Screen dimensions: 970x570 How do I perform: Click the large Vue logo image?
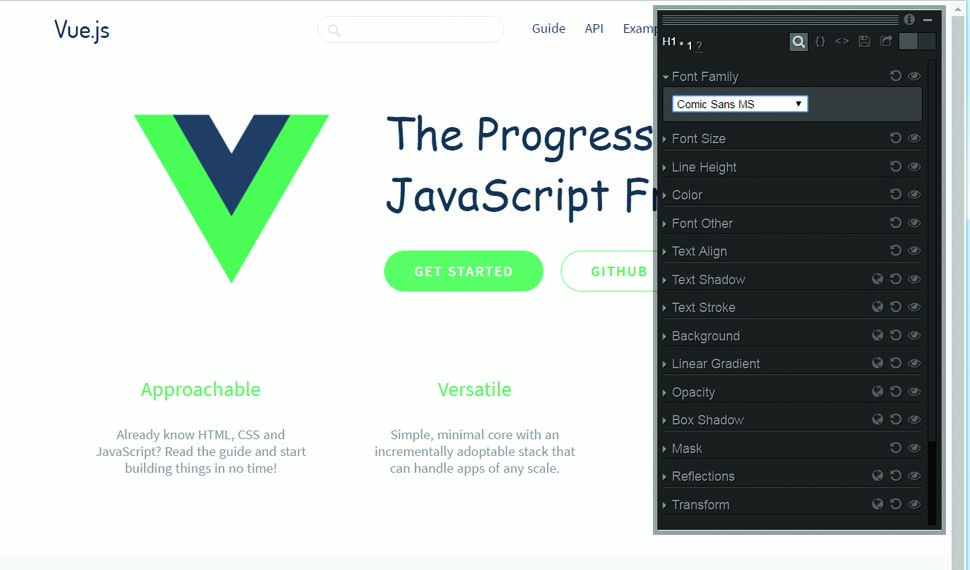click(x=231, y=199)
